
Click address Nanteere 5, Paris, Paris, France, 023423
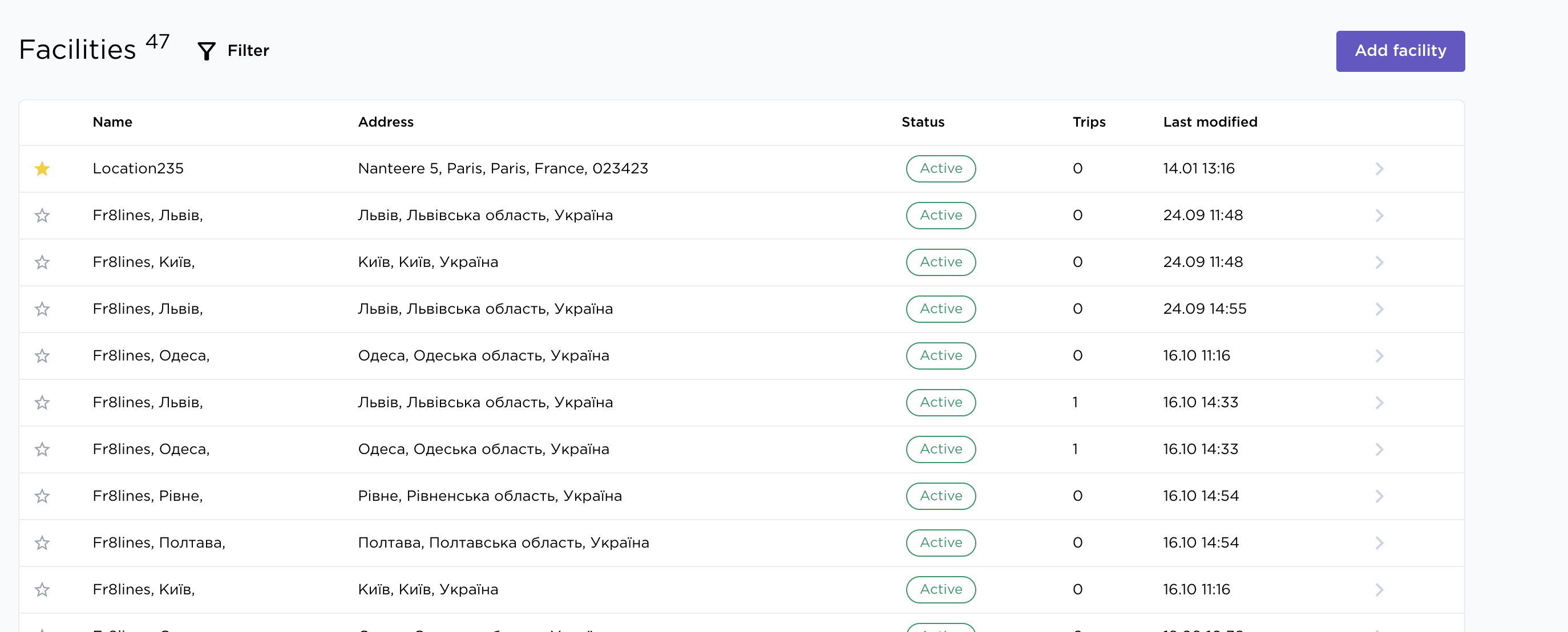click(503, 168)
